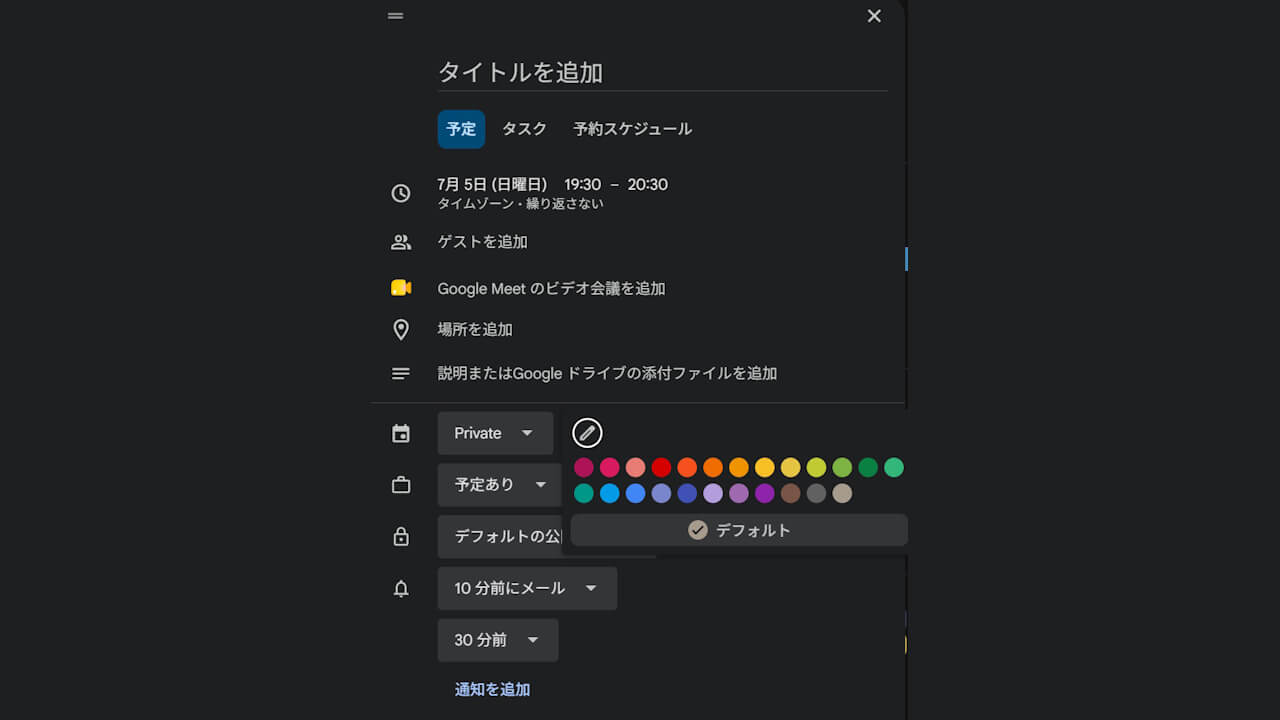Pick the teal swatch starting the second row
Viewport: 1280px width, 720px height.
584,493
